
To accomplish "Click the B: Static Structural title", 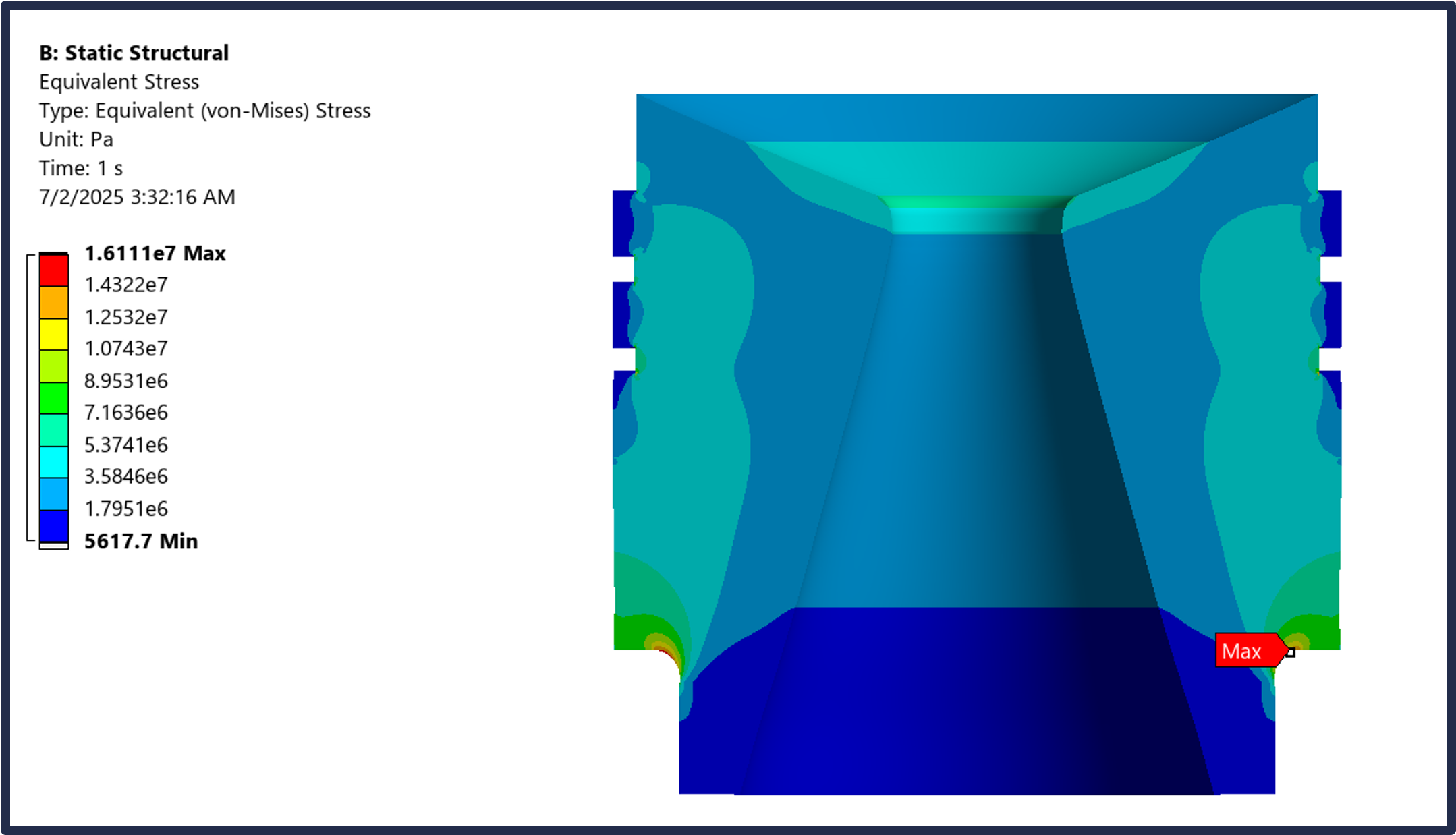I will 134,53.
